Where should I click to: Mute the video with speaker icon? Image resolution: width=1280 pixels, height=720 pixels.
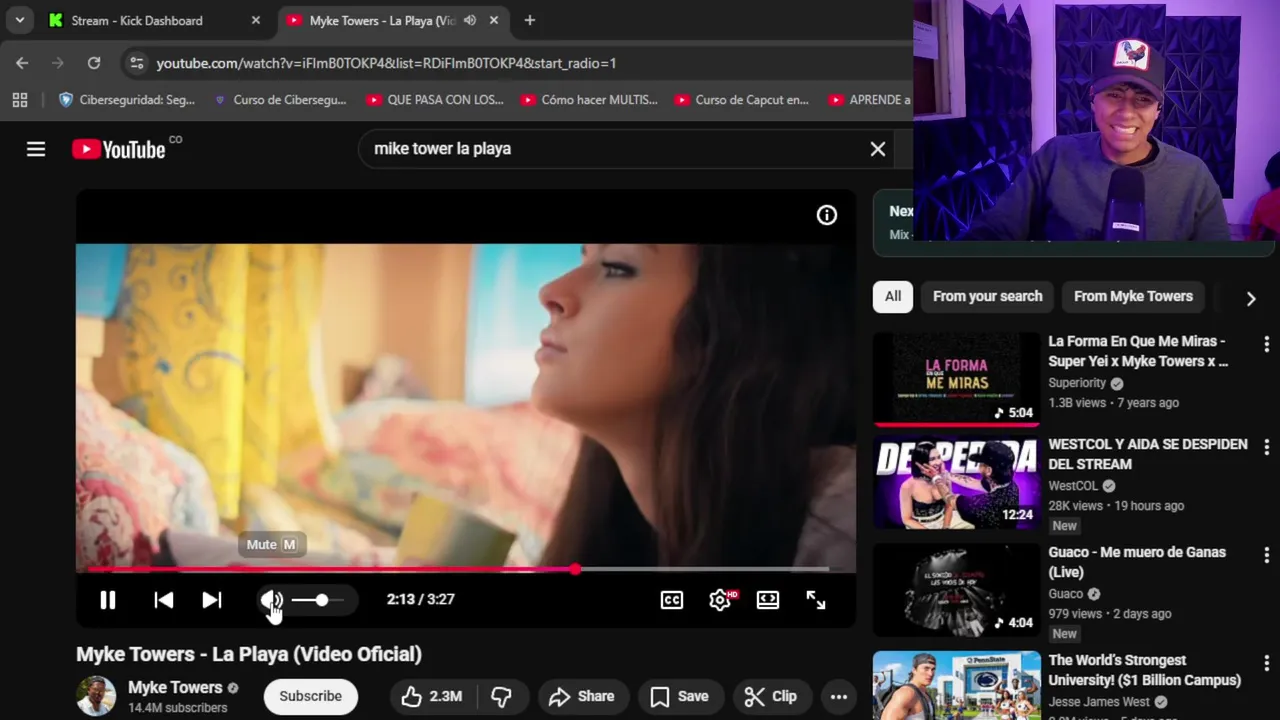pyautogui.click(x=271, y=600)
